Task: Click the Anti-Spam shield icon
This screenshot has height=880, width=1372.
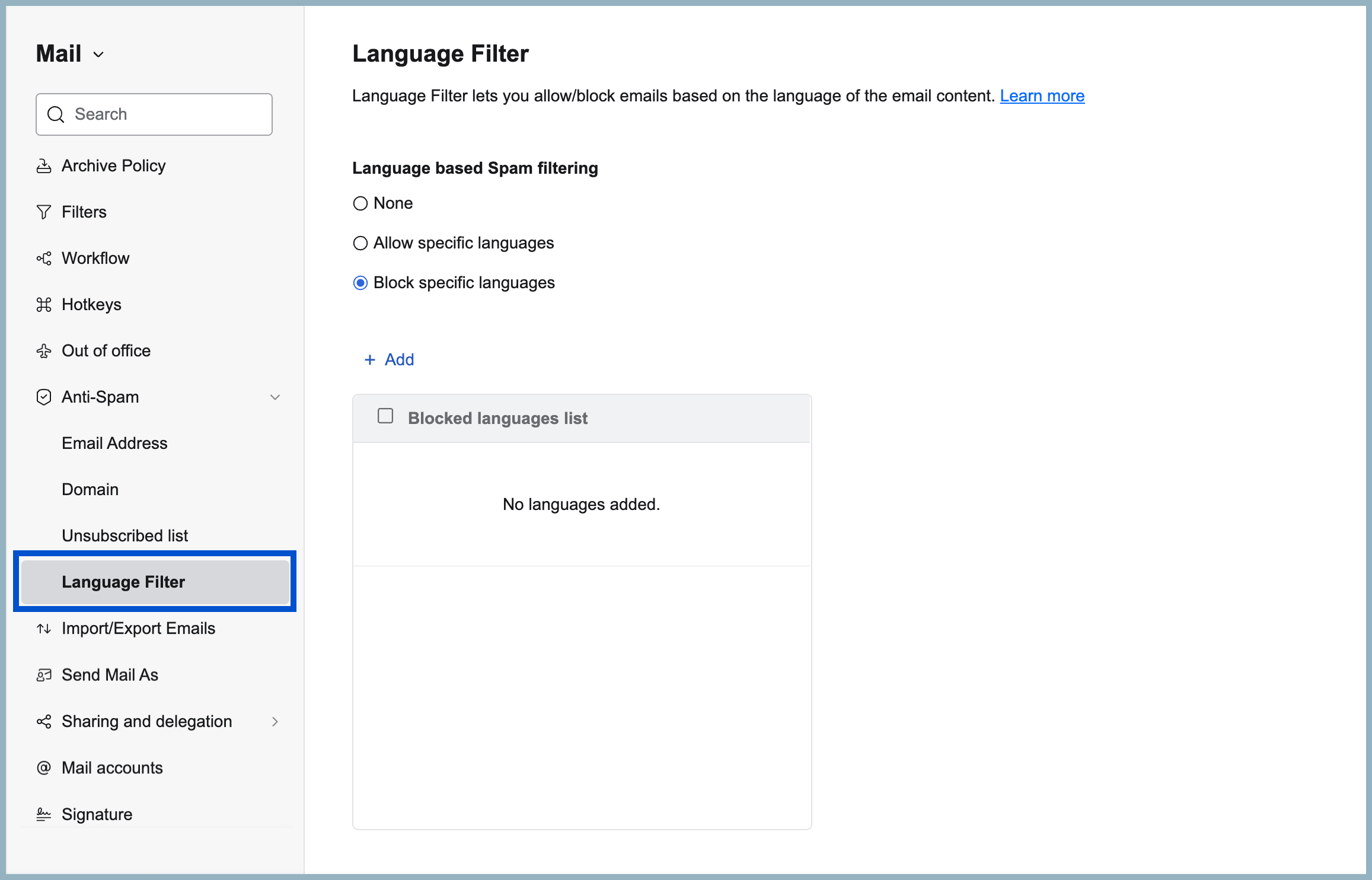Action: click(x=44, y=397)
